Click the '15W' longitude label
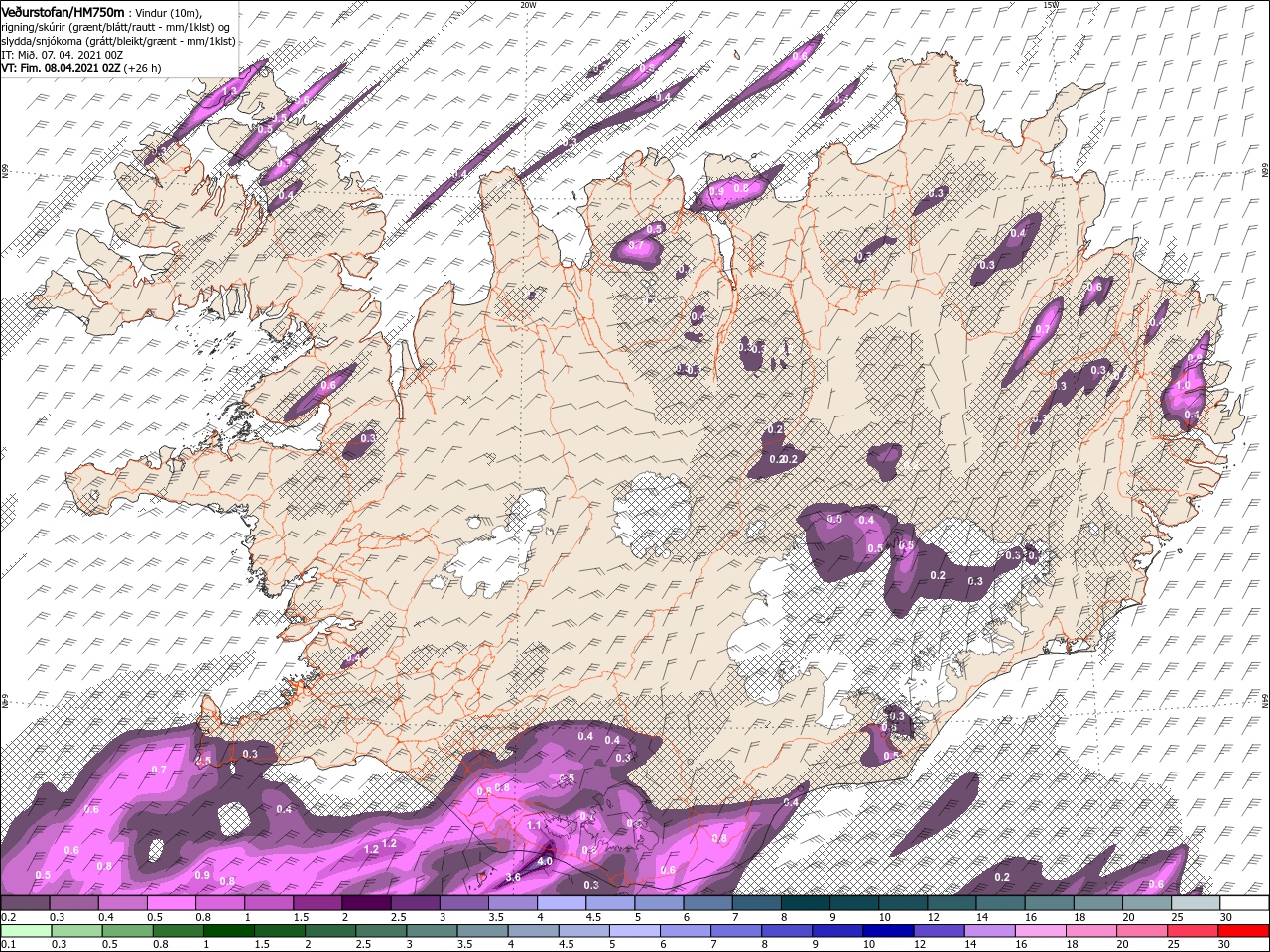 point(1051,5)
